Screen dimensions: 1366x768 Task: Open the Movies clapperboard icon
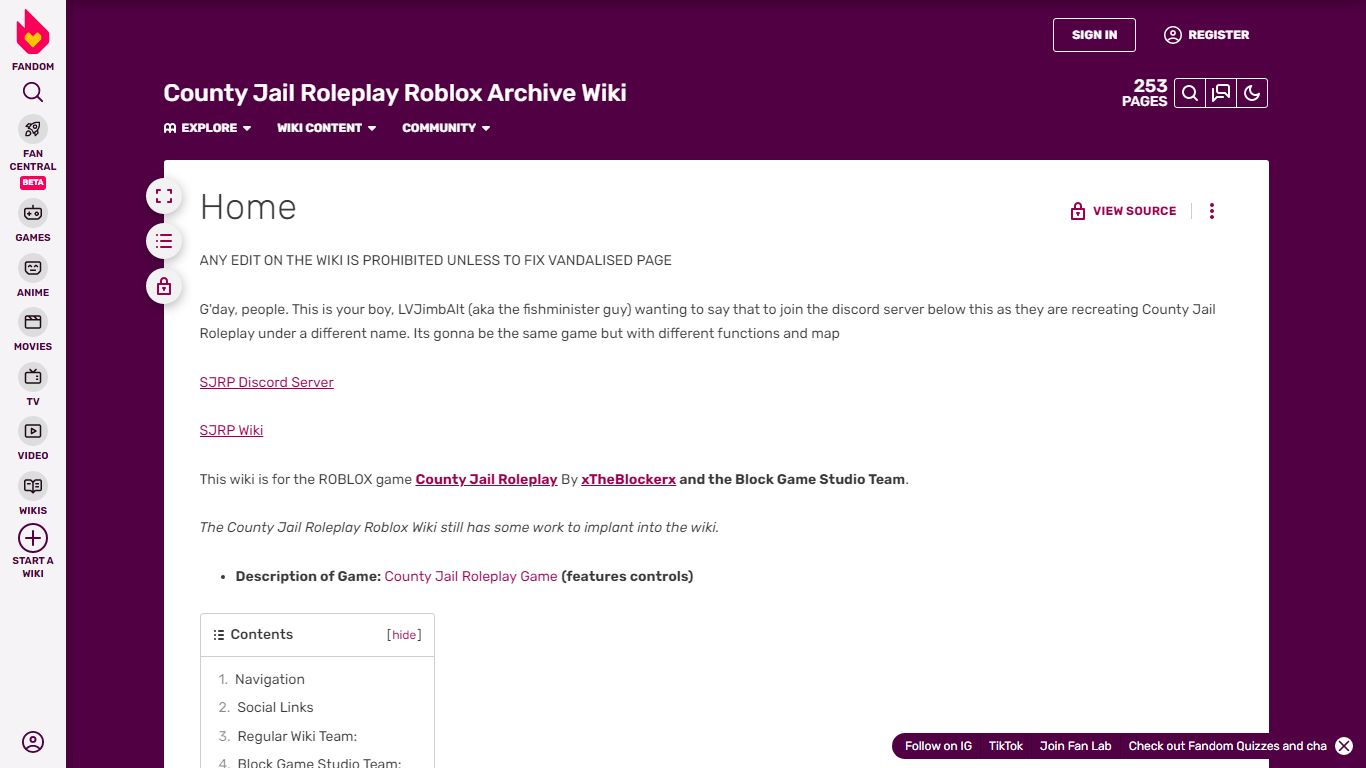click(x=33, y=322)
